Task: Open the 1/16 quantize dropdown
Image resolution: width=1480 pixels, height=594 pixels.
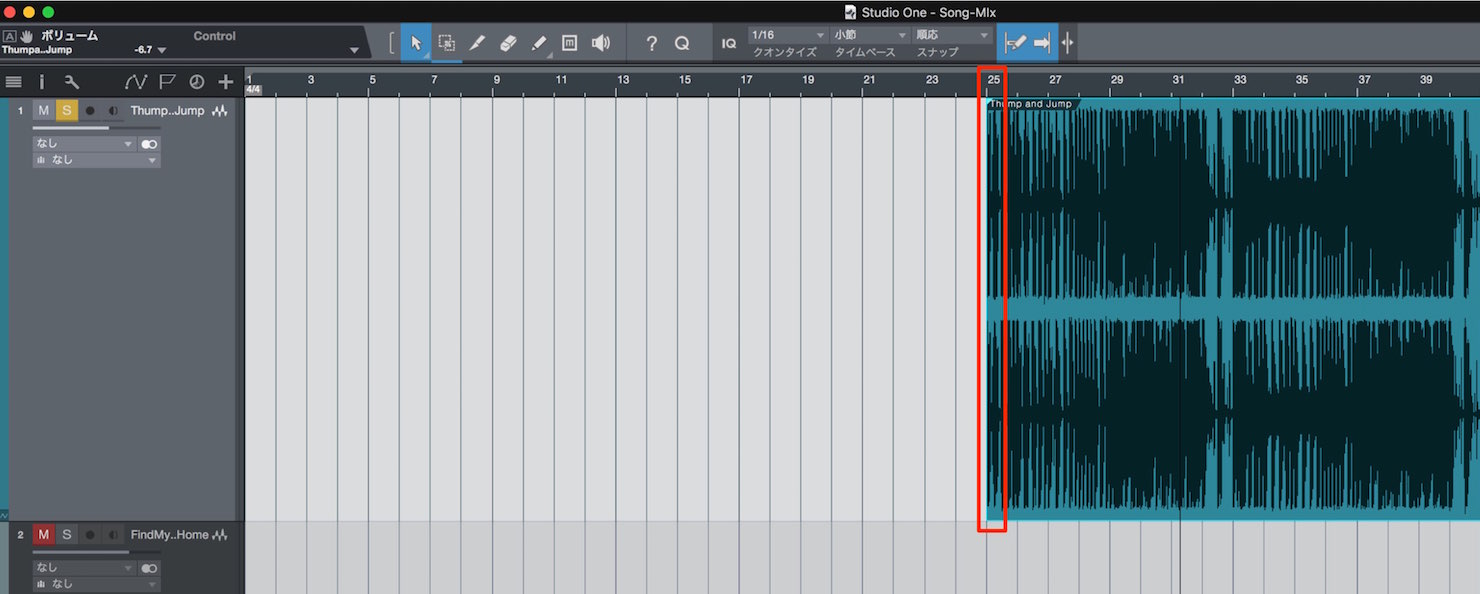Action: tap(788, 35)
